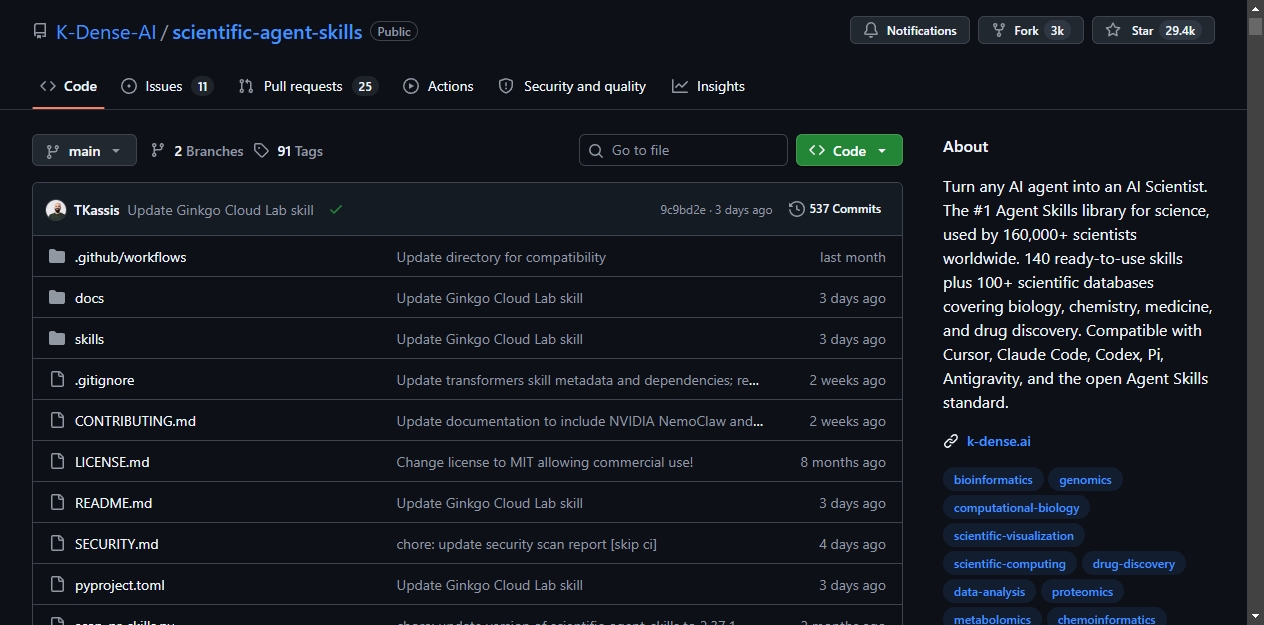Open the skills folder name
This screenshot has width=1264, height=625.
click(x=89, y=339)
